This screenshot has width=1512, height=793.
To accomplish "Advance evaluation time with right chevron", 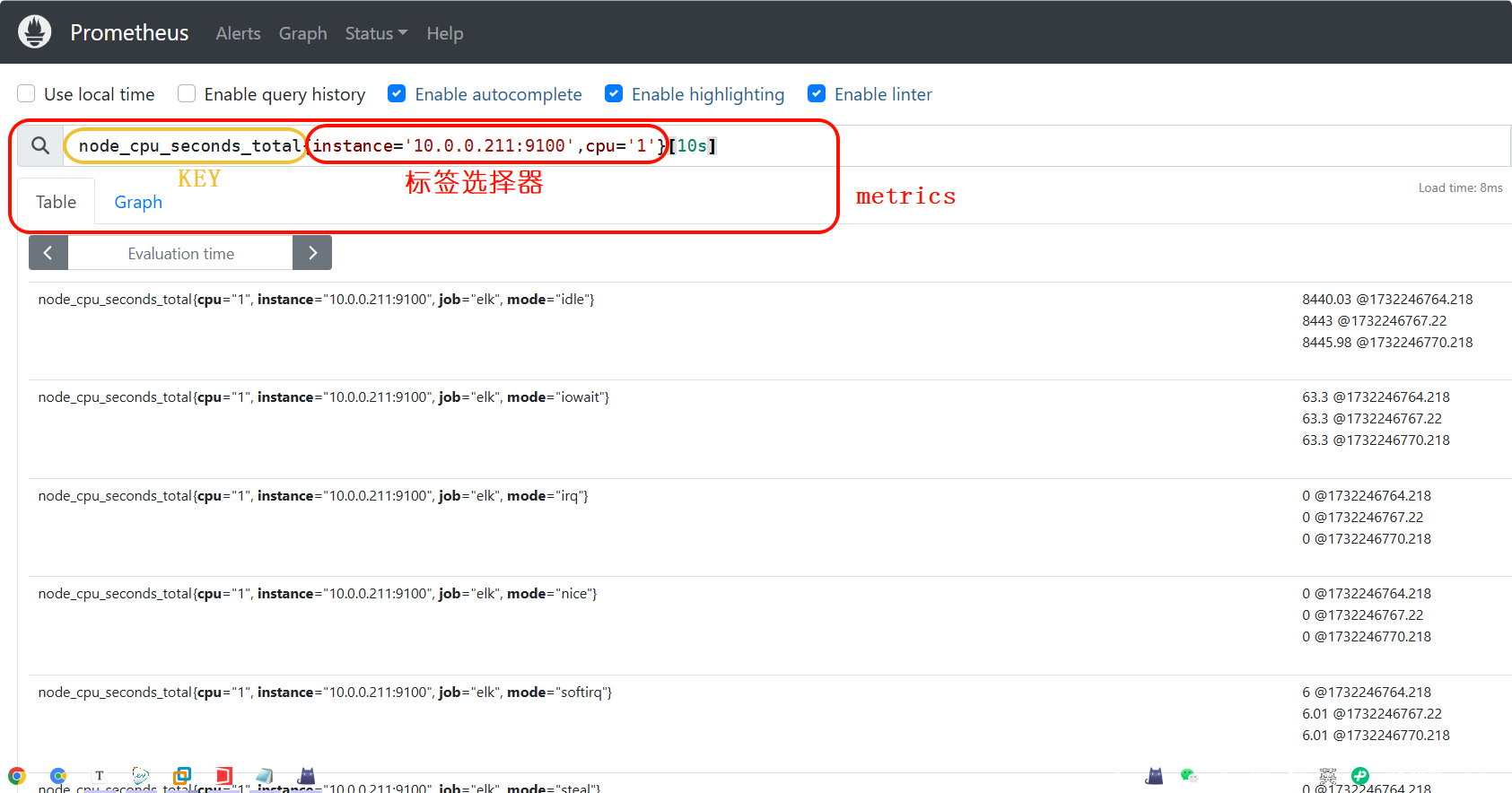I will [312, 253].
